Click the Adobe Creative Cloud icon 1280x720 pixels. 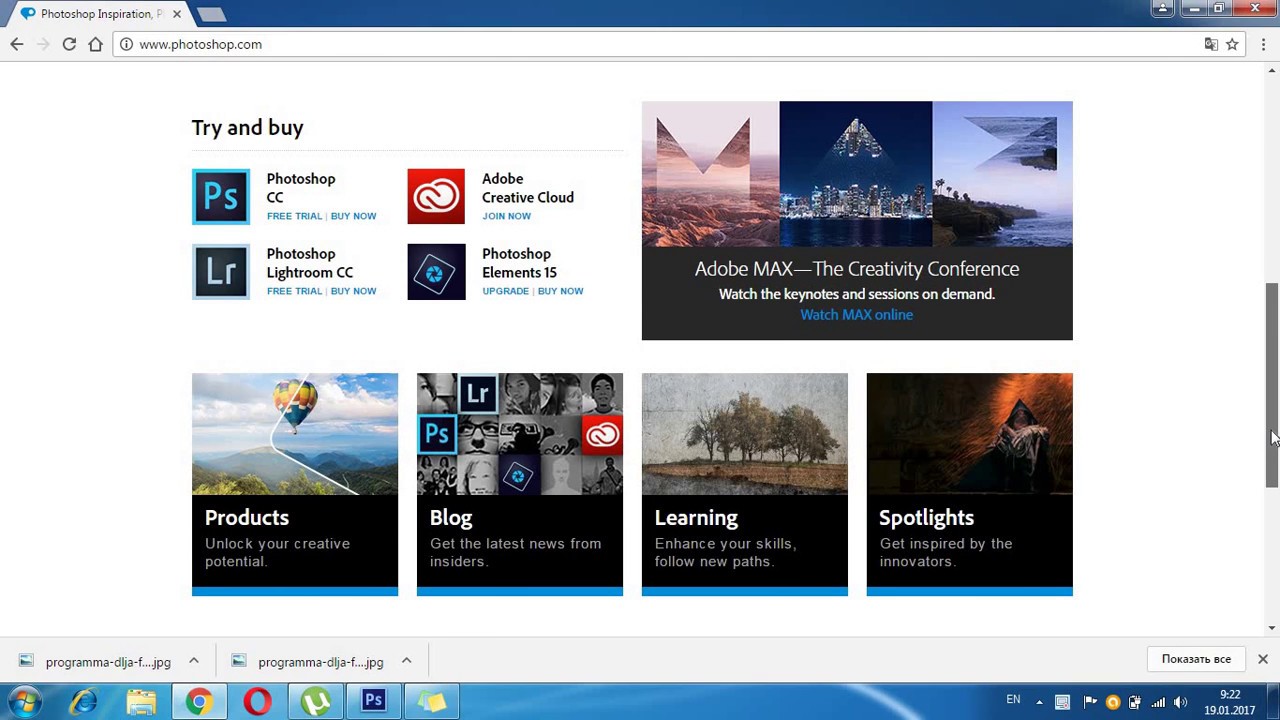tap(436, 196)
